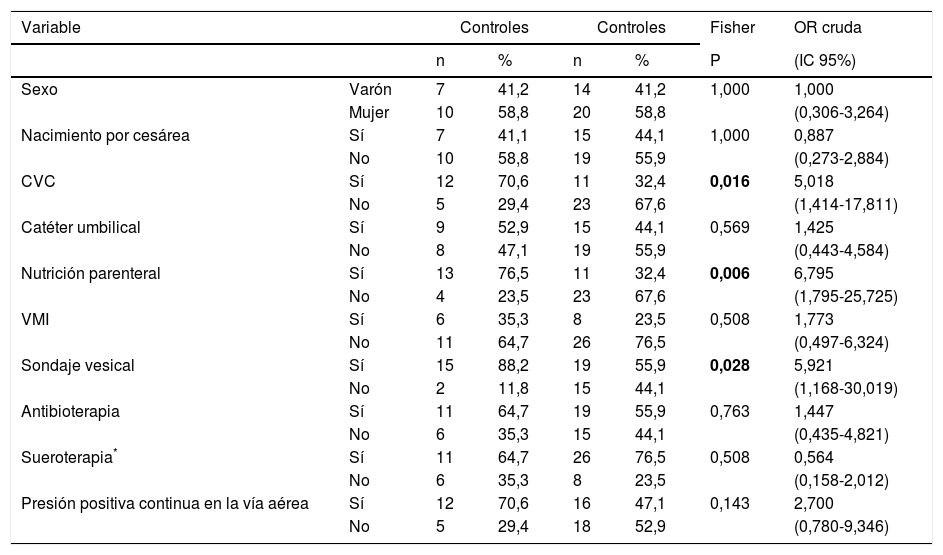
Task: Select the Fisher column header
Action: click(x=732, y=28)
